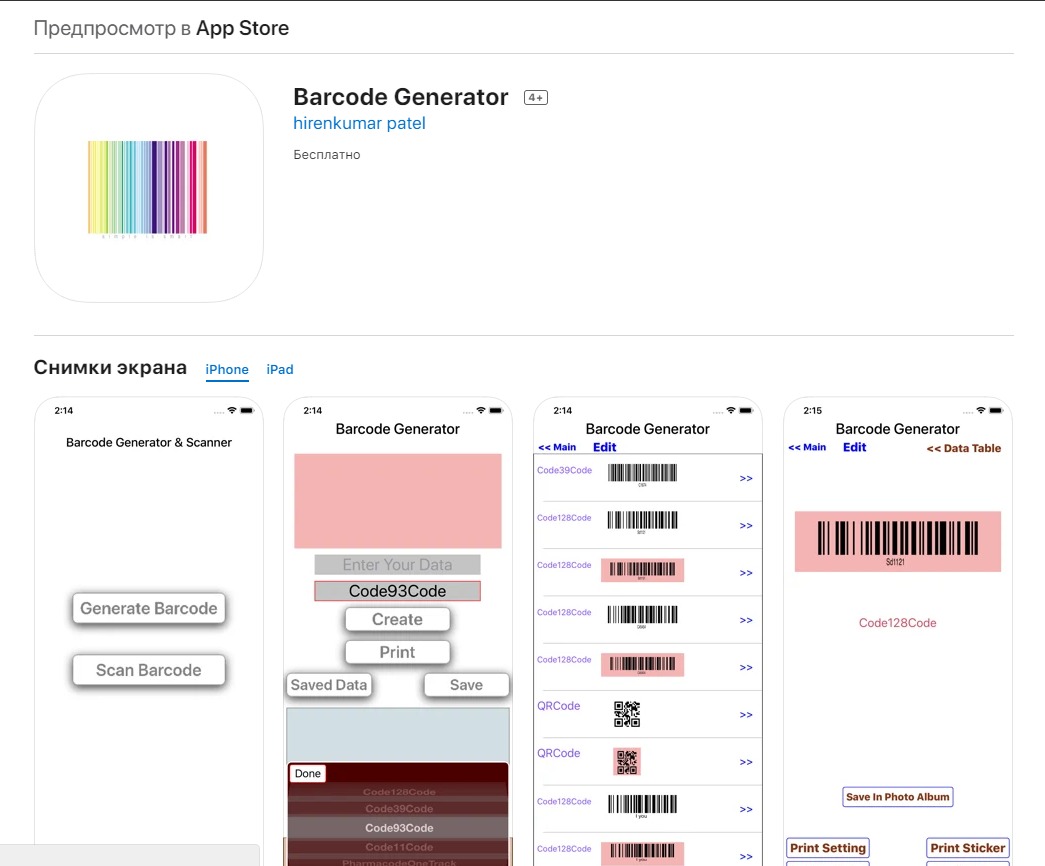
Task: Click the Wi-Fi icon in the 2:15 screenshot
Action: click(x=980, y=410)
